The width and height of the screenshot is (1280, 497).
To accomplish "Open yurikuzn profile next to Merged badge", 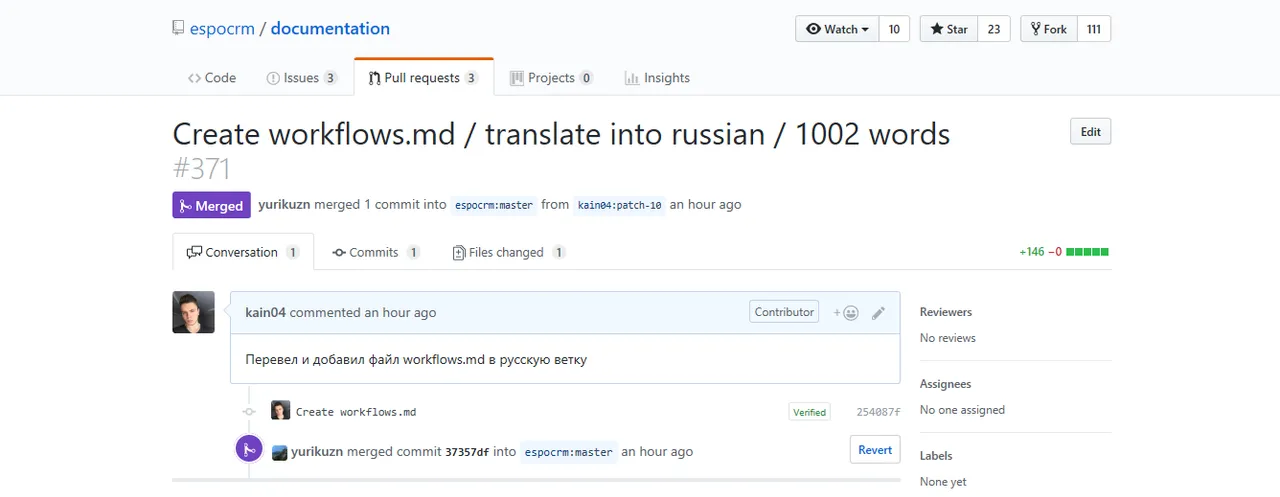I will point(284,204).
